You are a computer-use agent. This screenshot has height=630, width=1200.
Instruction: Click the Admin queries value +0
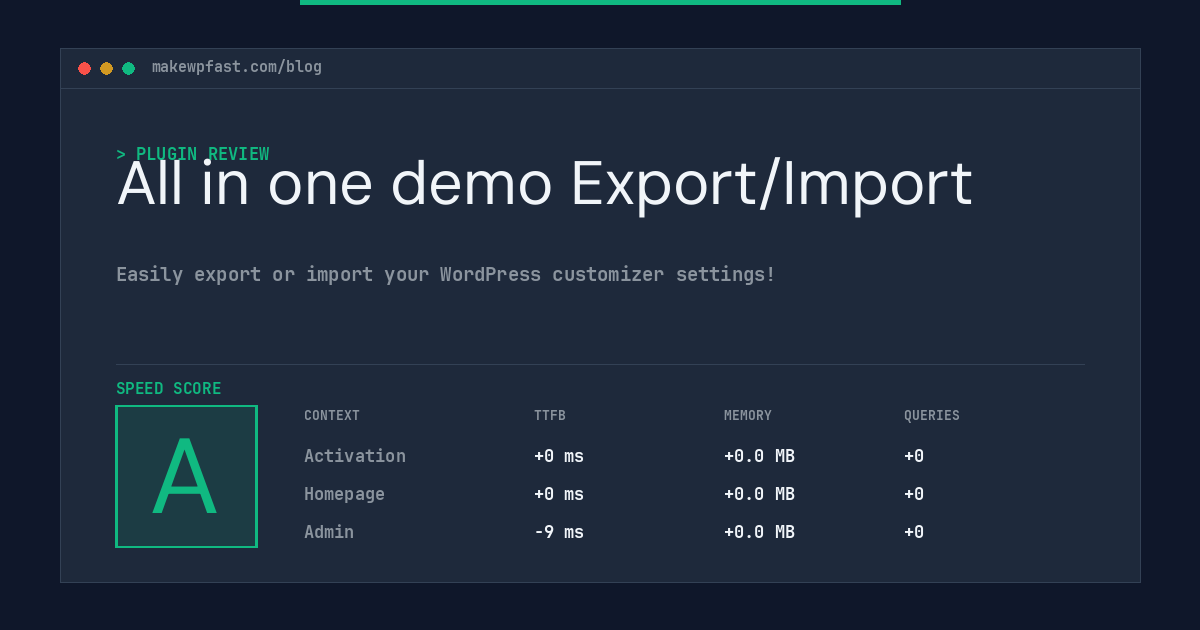[x=914, y=532]
